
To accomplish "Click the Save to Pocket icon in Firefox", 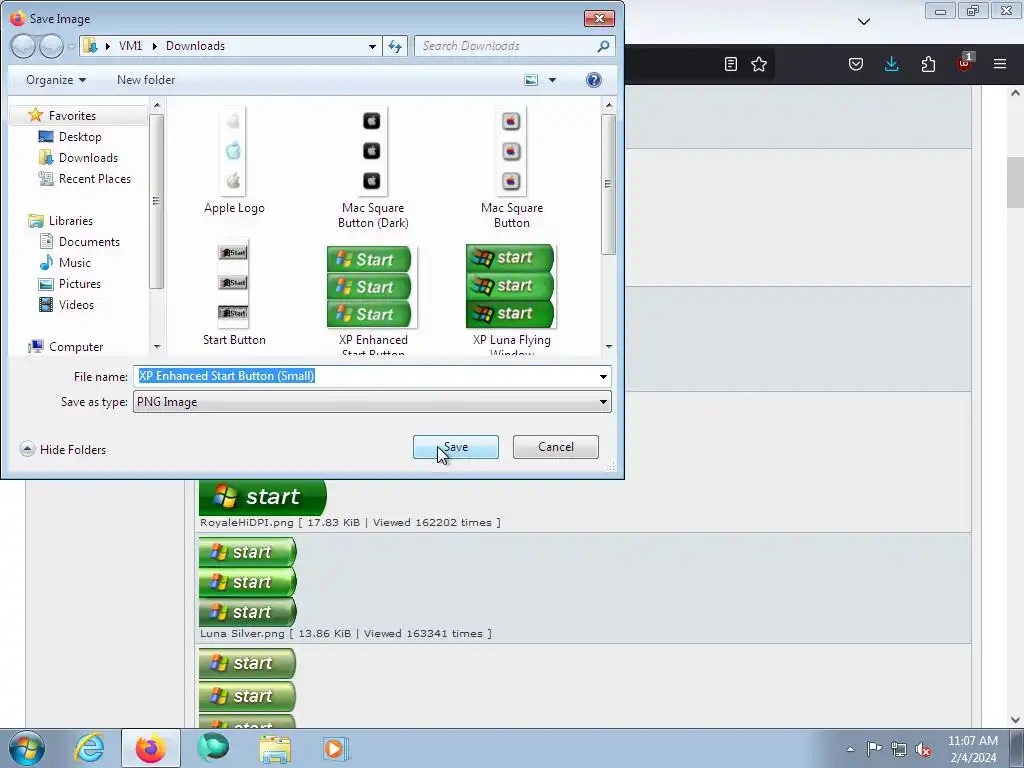I will click(x=856, y=64).
